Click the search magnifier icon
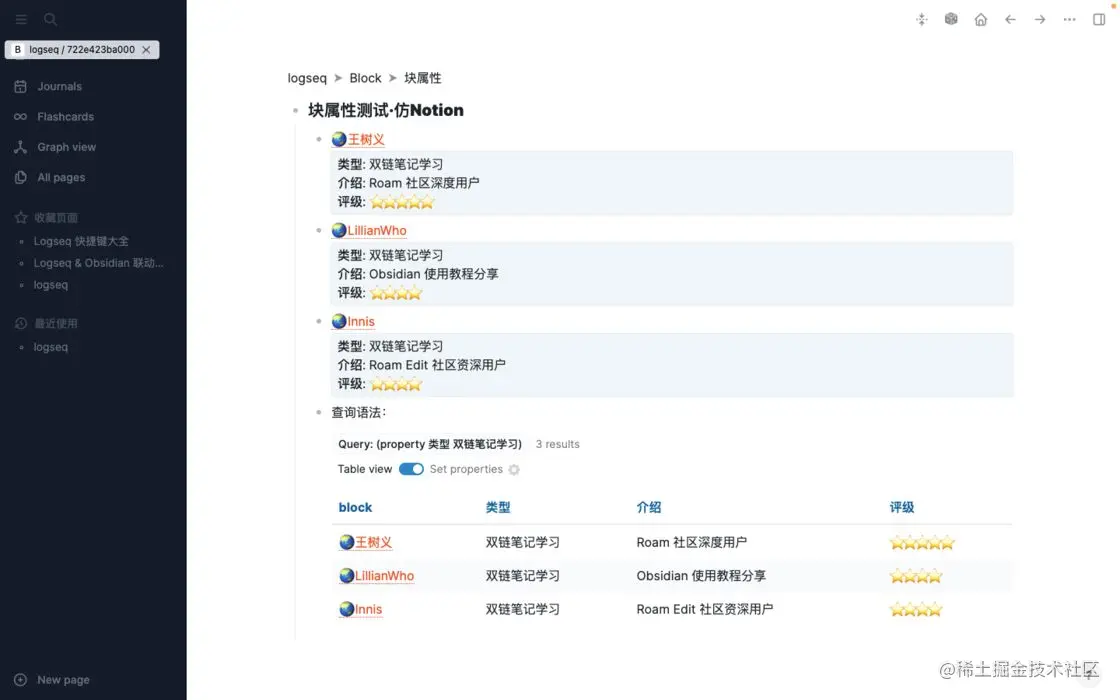This screenshot has width=1120, height=700. coord(50,19)
